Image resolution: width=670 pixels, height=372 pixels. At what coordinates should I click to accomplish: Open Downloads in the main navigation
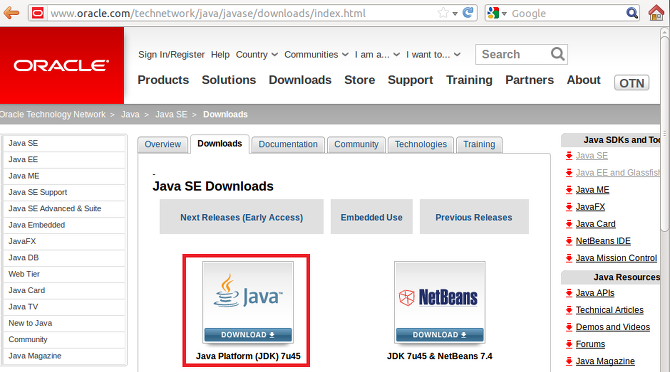300,80
